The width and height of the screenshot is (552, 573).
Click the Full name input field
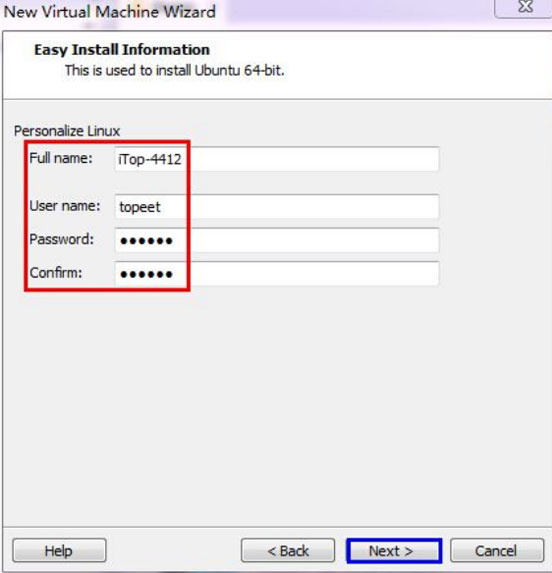coord(277,159)
